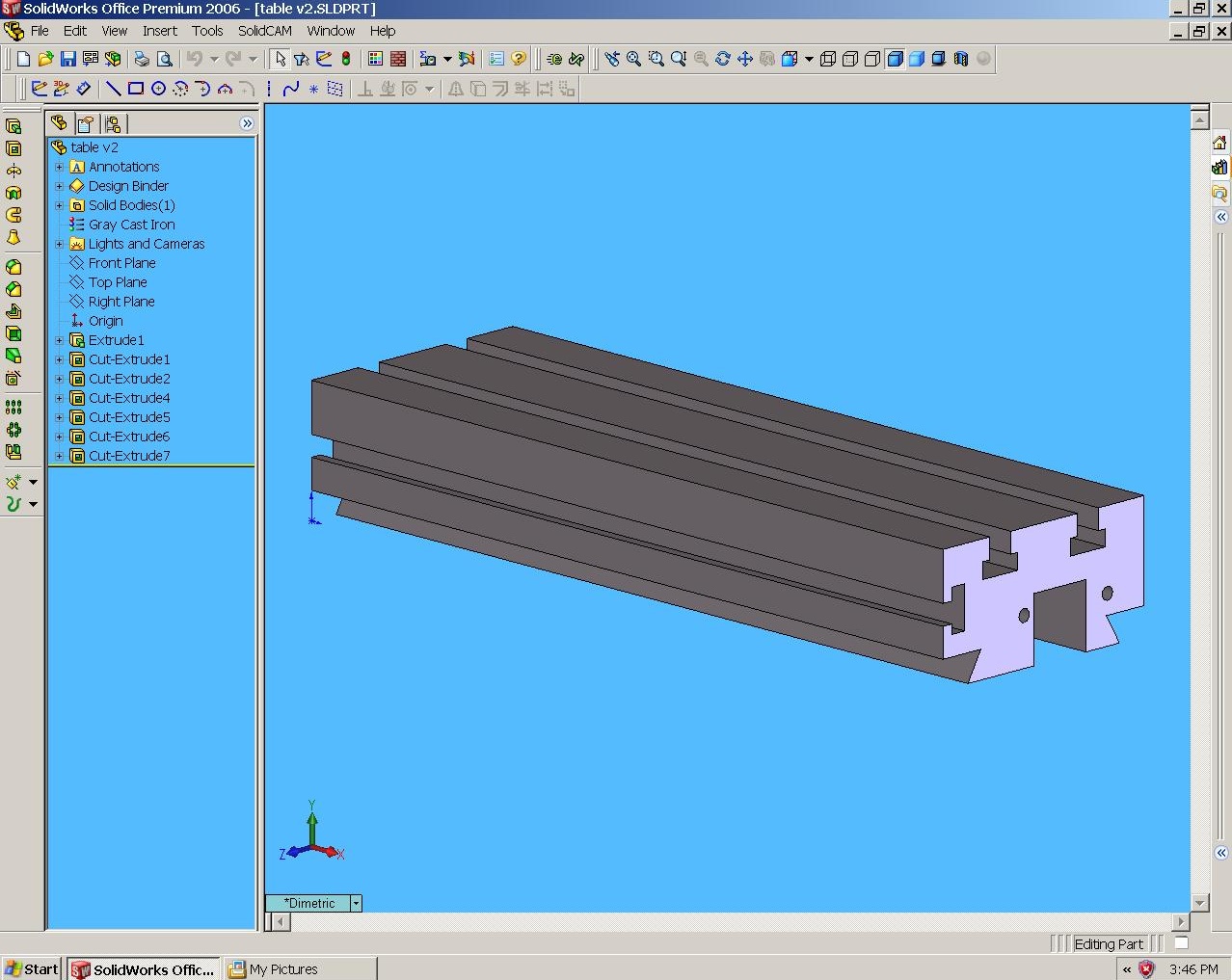Activate the Circle sketch tool

click(158, 89)
